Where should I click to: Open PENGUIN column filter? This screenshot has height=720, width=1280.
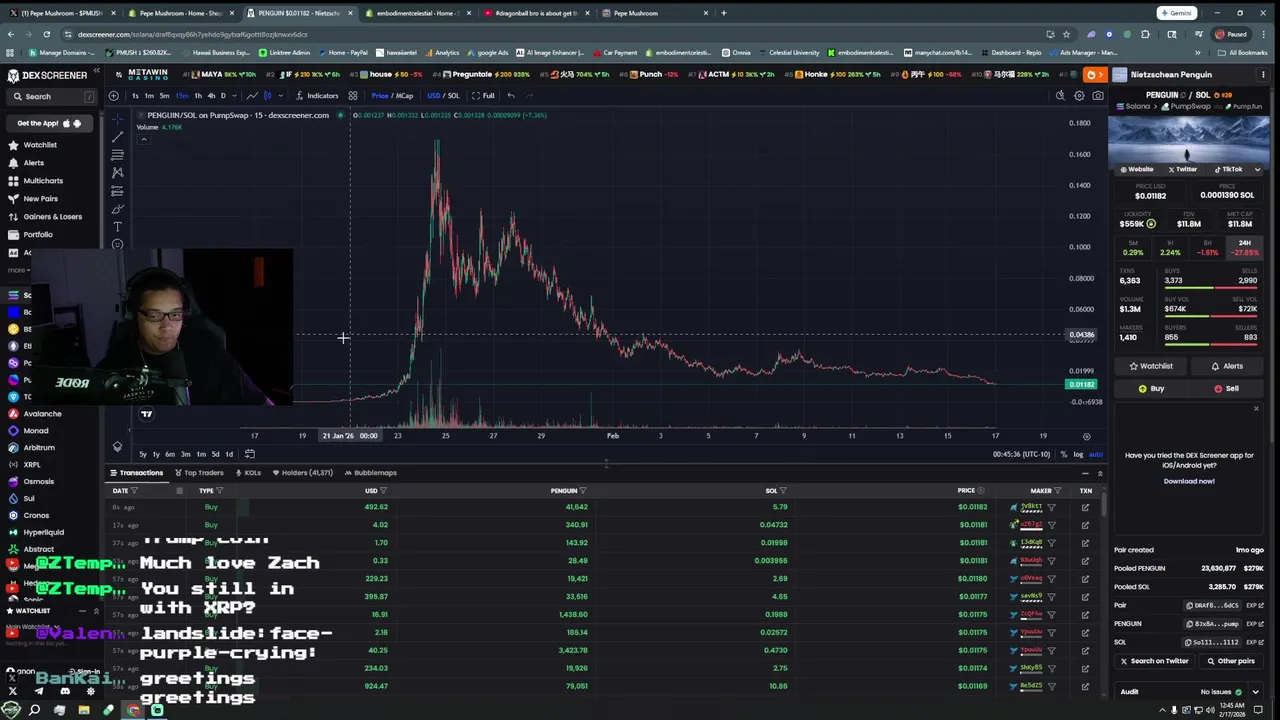click(x=583, y=491)
